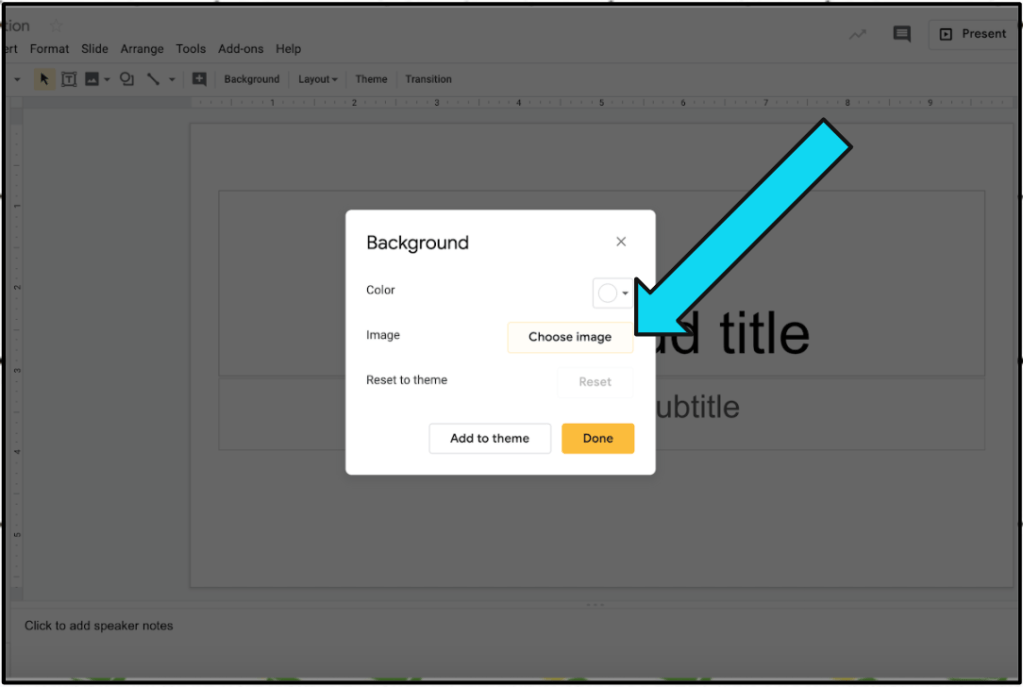Select the shape tool
Image resolution: width=1023 pixels, height=687 pixels.
pos(127,79)
